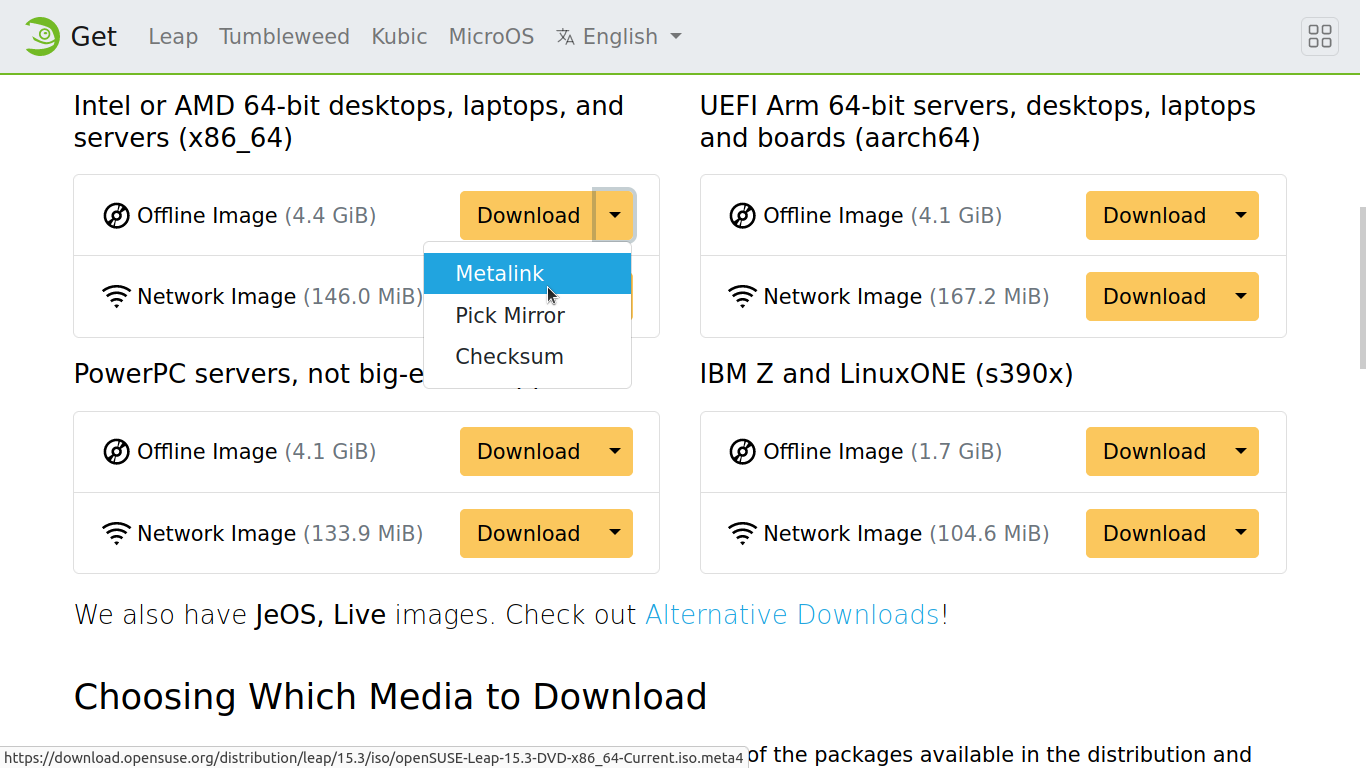Expand the aarch64 Offline Image download options
Viewport: 1366px width, 768px height.
point(1240,216)
